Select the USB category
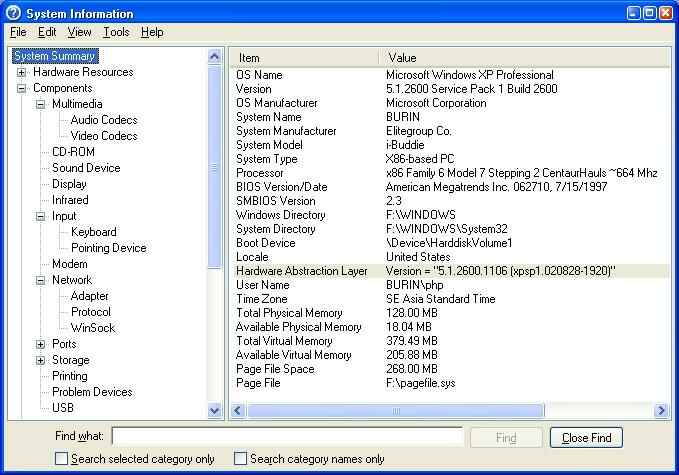 point(63,408)
